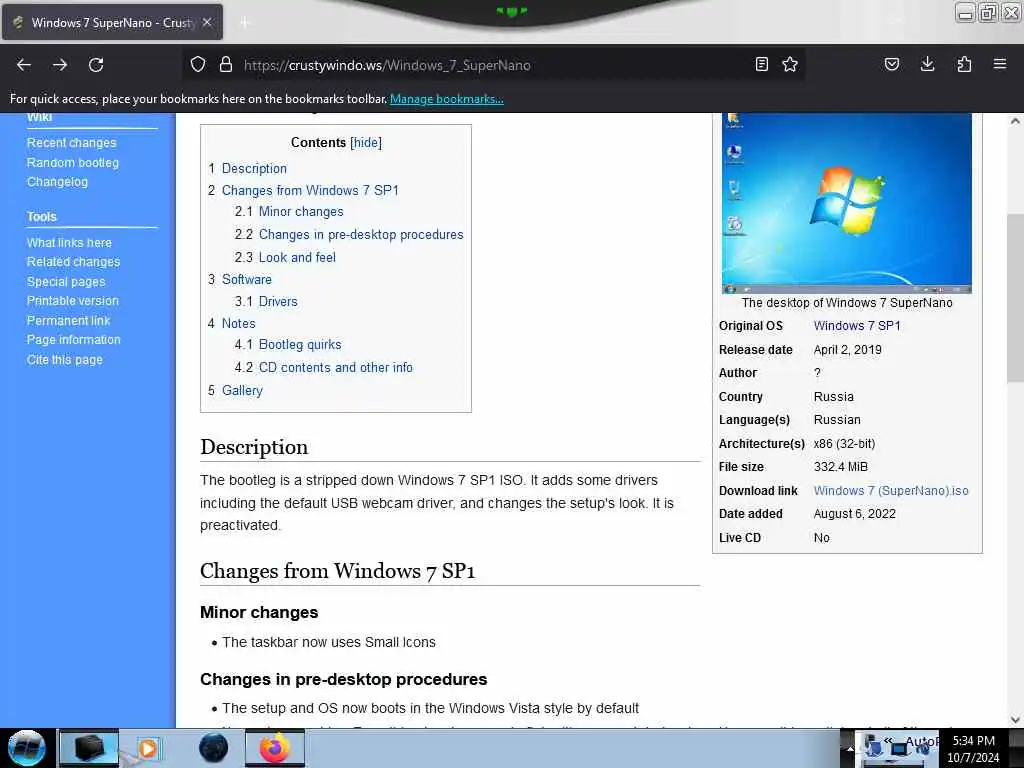Open the Windows 7 SuperNano desktop screenshot
Image resolution: width=1024 pixels, height=768 pixels.
(846, 203)
